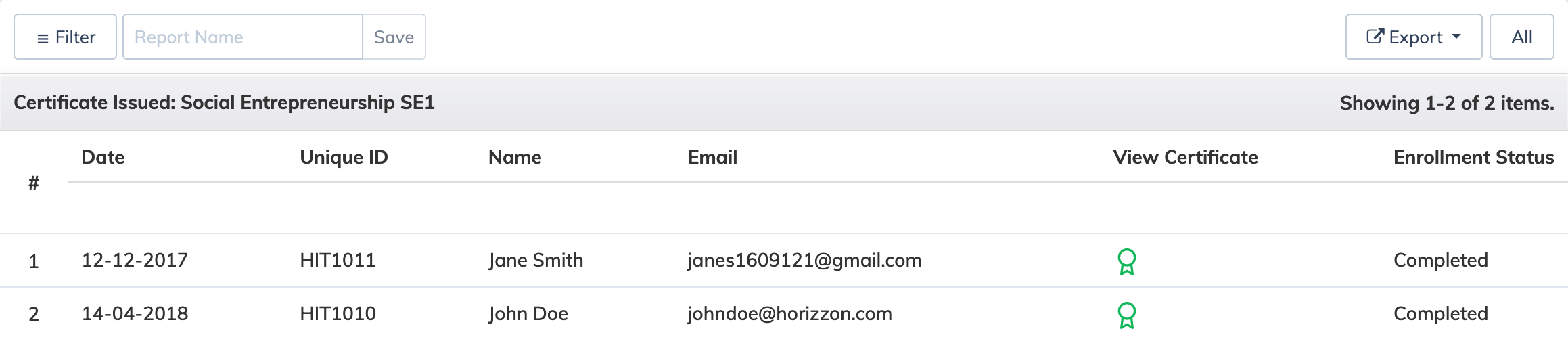Select the johndoe@horizzon.com email cell
Viewport: 1568px width, 356px height.
pyautogui.click(x=789, y=314)
